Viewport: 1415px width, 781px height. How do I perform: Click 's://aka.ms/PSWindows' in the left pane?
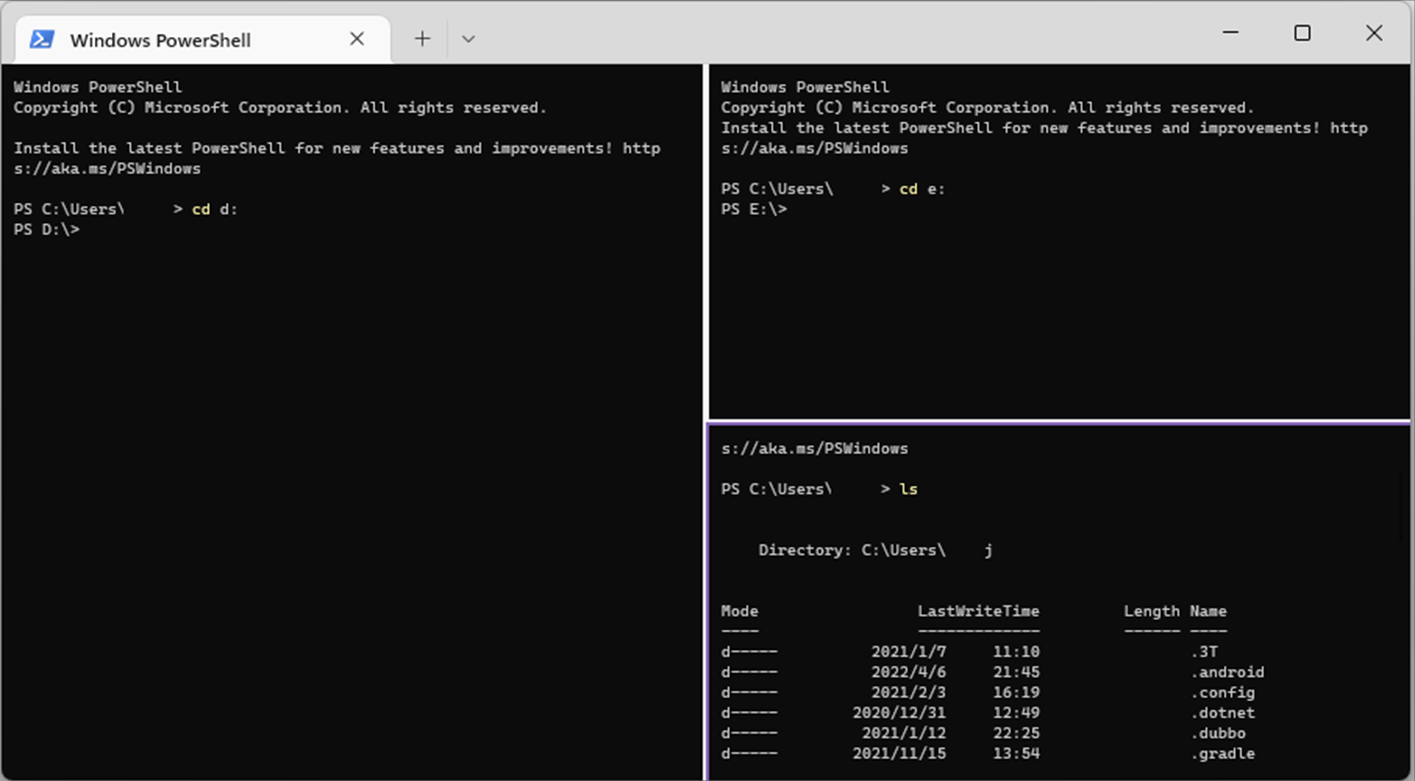pos(107,168)
